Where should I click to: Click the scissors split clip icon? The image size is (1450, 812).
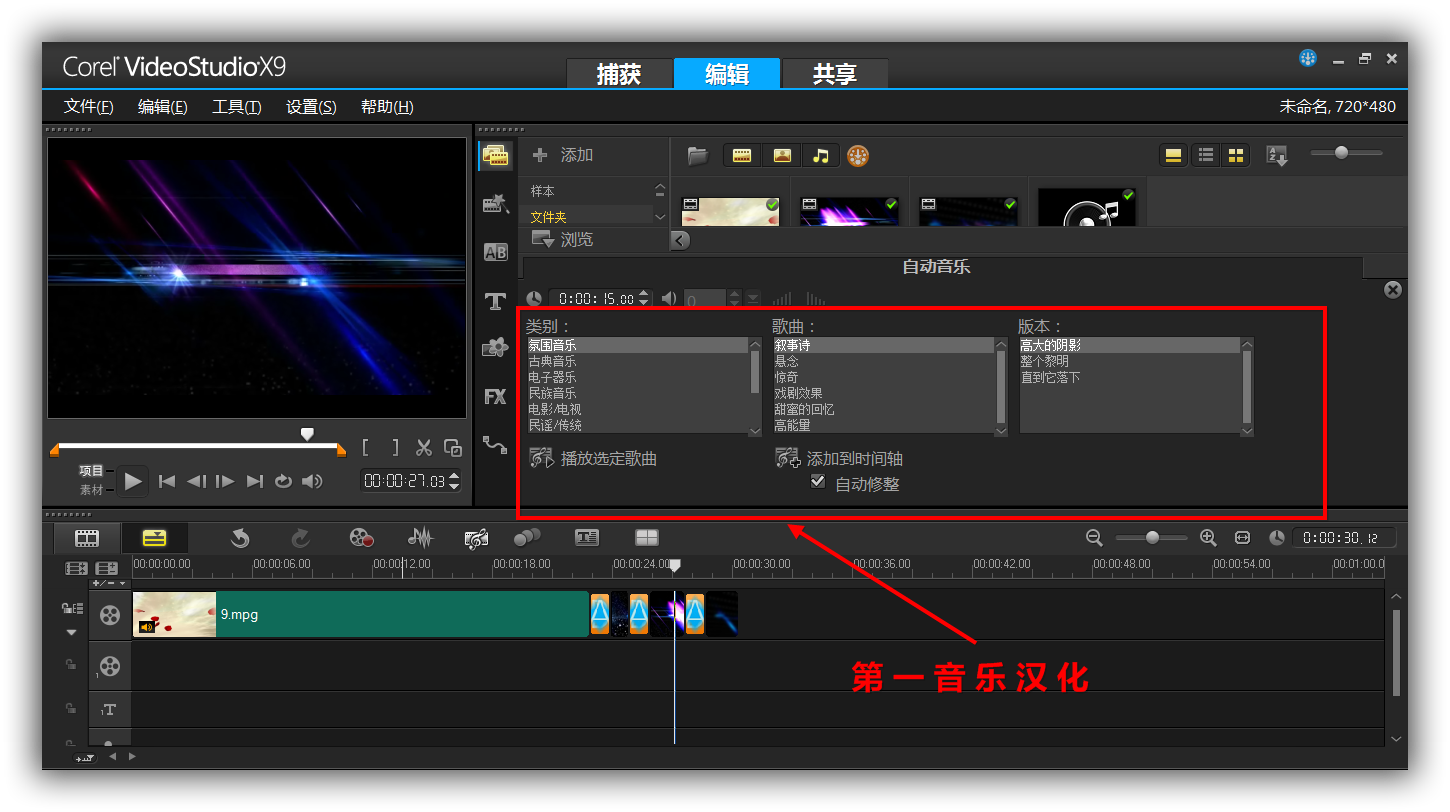(424, 448)
